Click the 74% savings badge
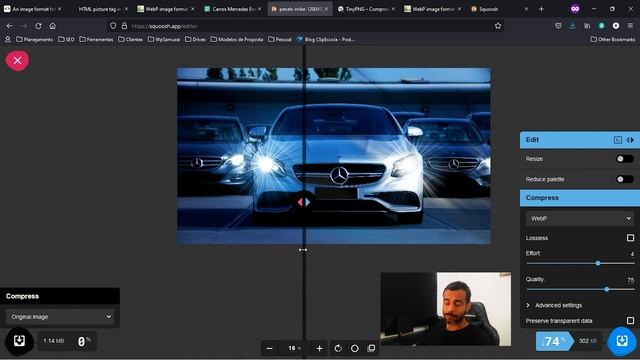This screenshot has height=360, width=640. point(554,341)
